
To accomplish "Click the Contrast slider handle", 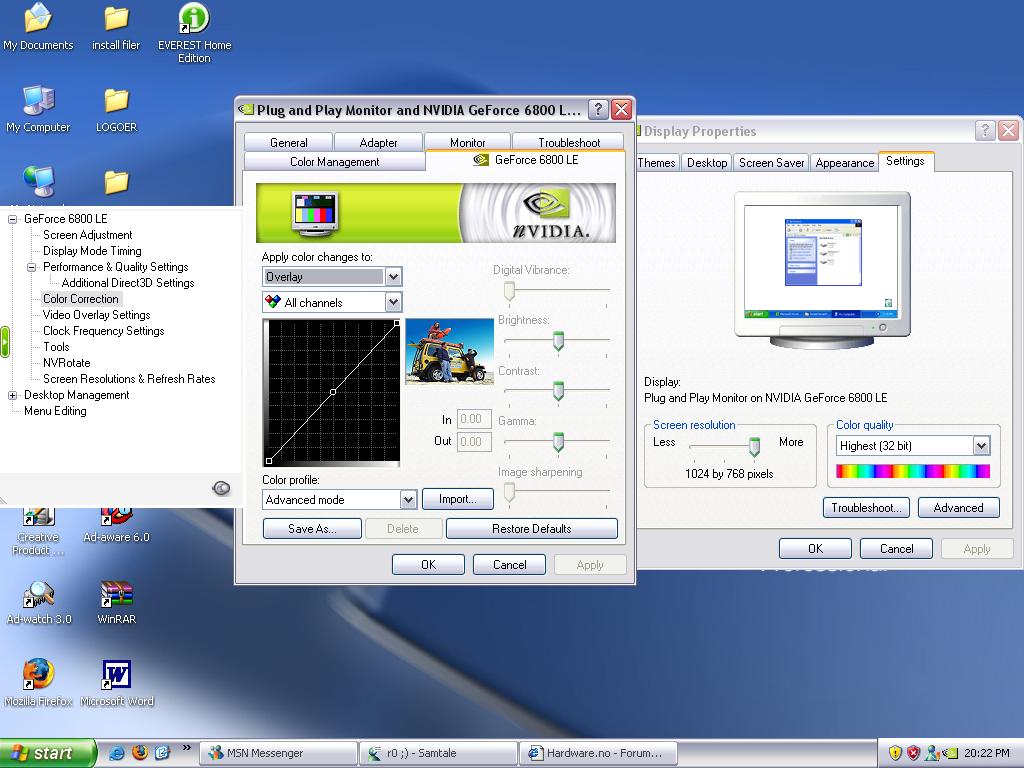I will coord(558,391).
